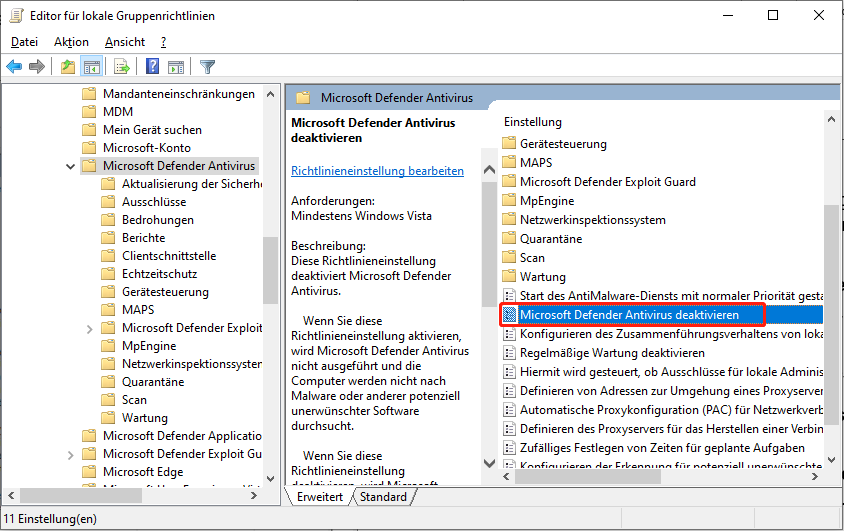The height and width of the screenshot is (531, 844).
Task: Click the blue Back arrow in toolbar
Action: 14,67
